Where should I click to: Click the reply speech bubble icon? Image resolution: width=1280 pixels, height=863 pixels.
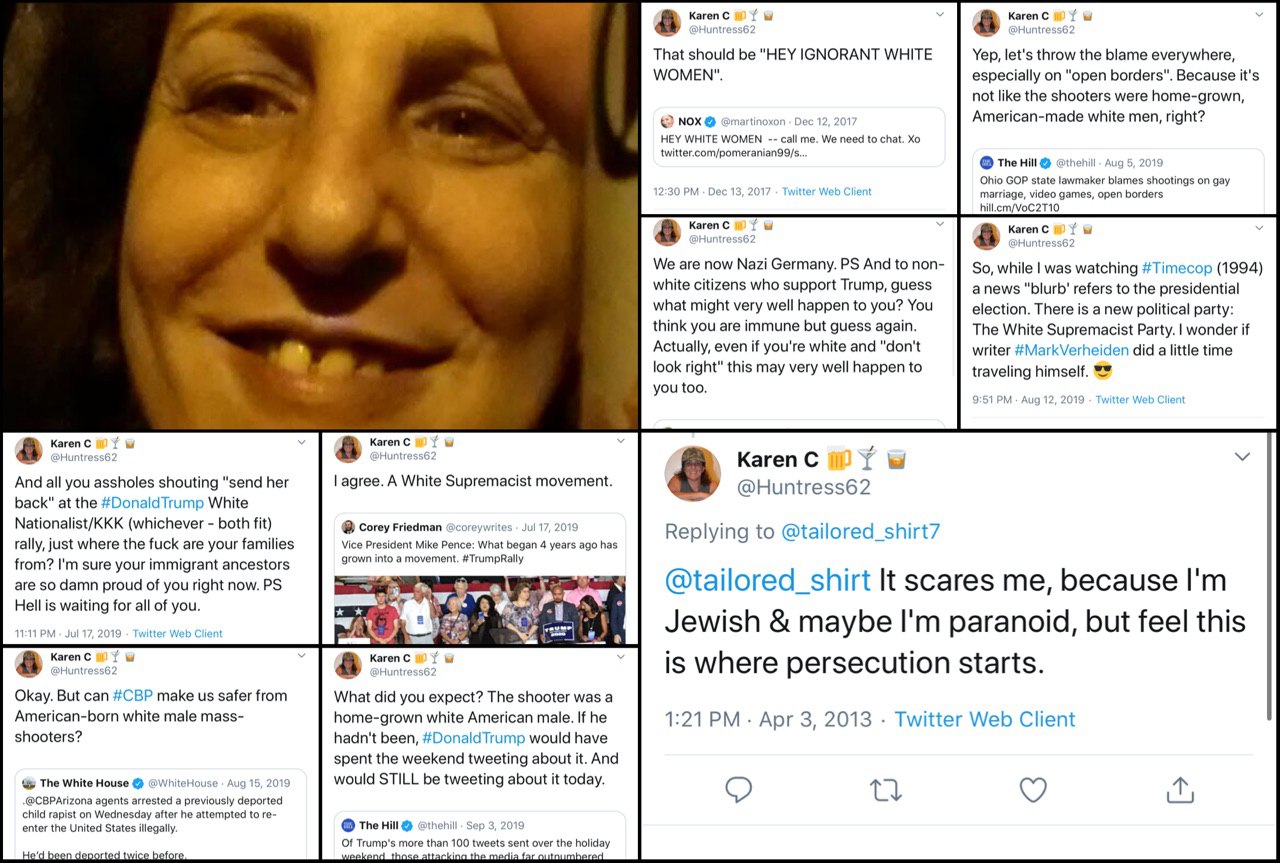tap(738, 790)
